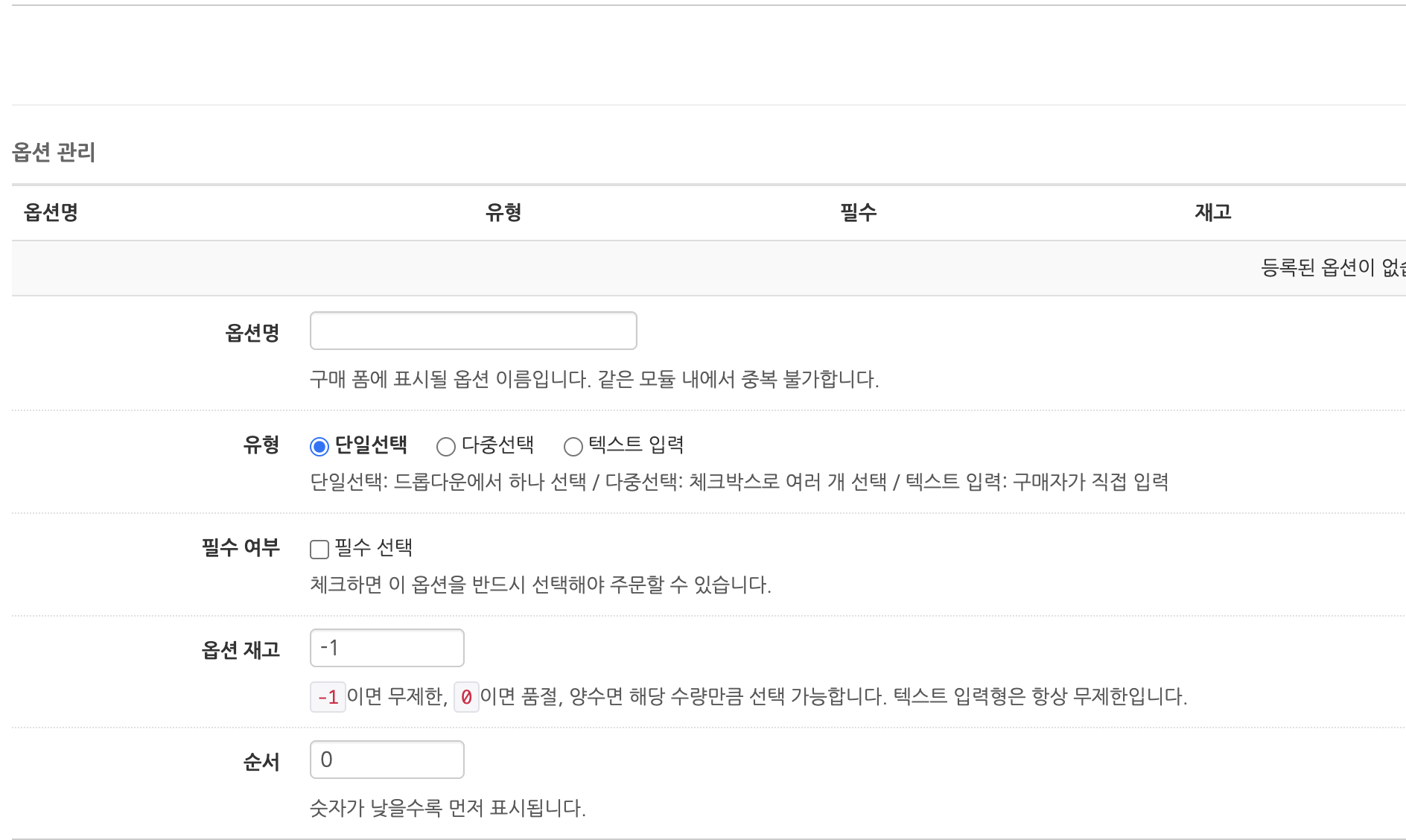This screenshot has width=1406, height=840.
Task: Focus the 순서 order number field
Action: point(387,759)
